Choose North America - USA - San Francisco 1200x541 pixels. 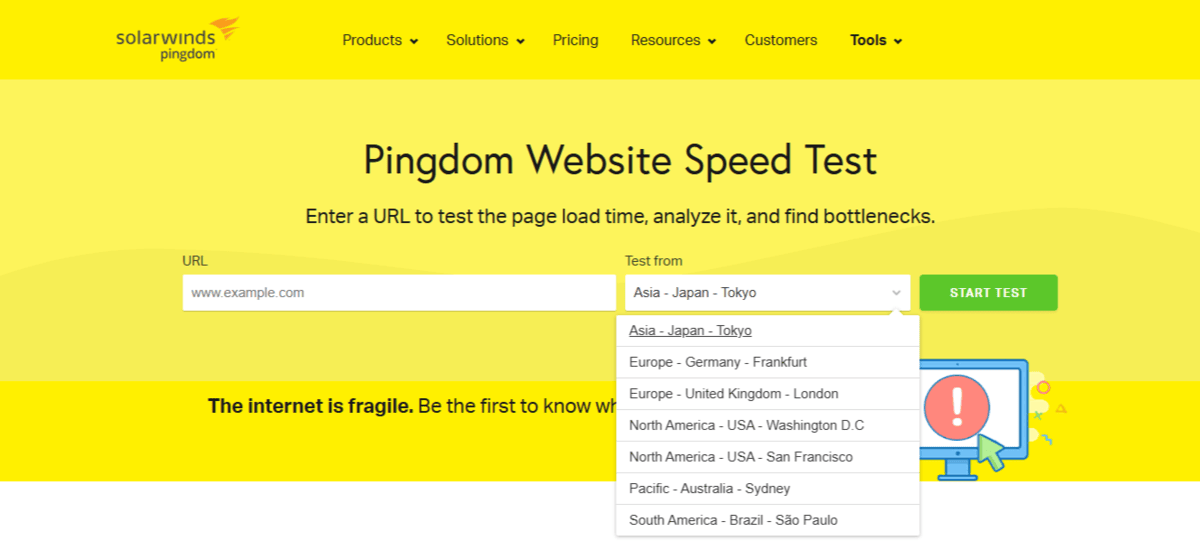coord(741,457)
